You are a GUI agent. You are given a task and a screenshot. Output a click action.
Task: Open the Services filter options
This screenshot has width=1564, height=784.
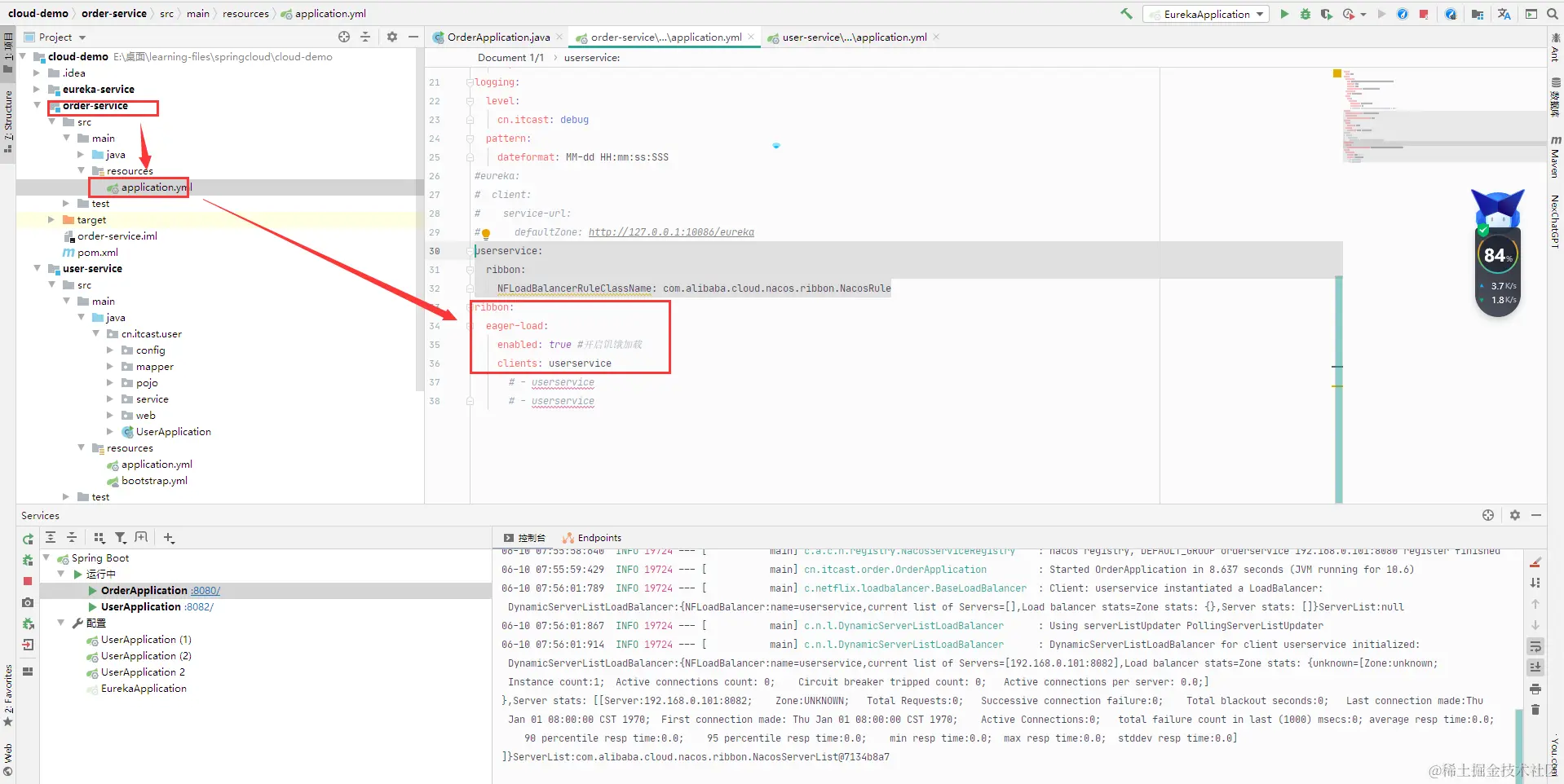pyautogui.click(x=121, y=537)
